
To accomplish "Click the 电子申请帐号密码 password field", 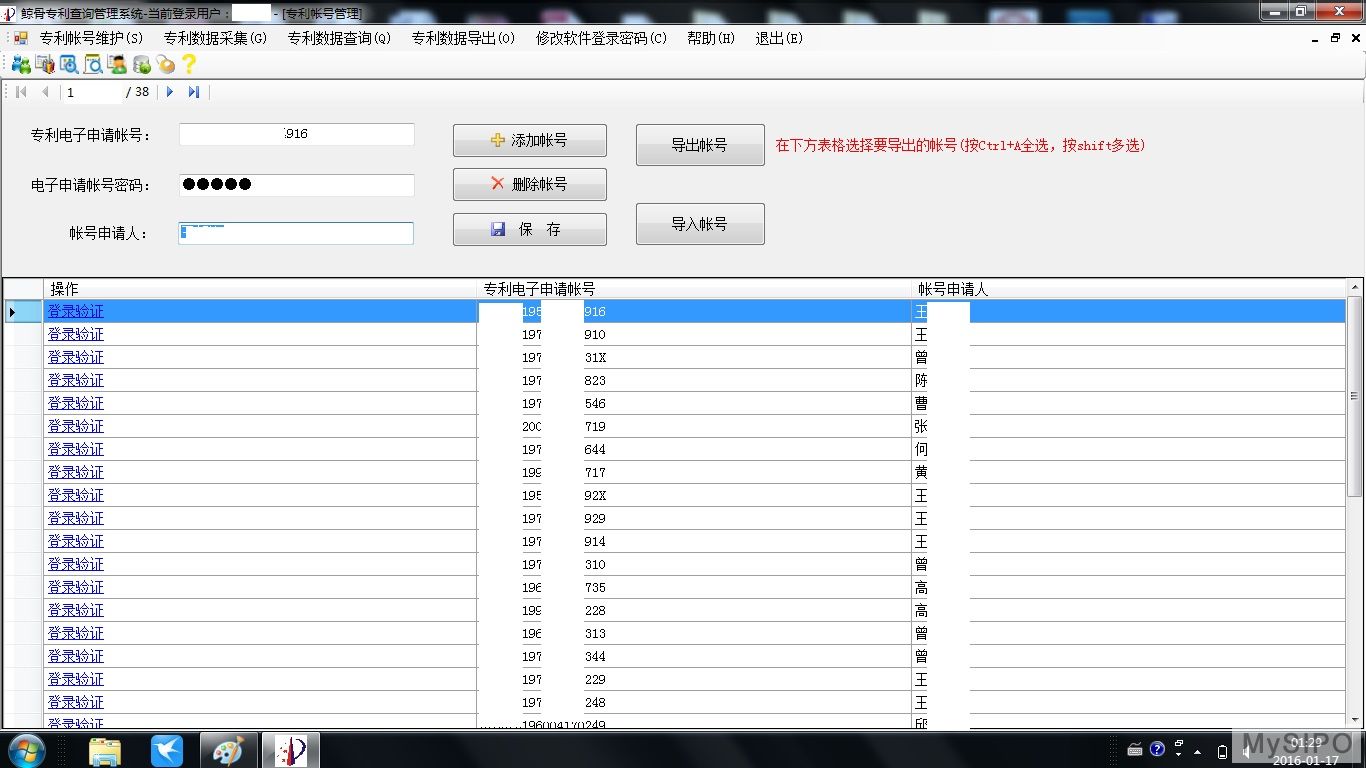I will [x=296, y=185].
